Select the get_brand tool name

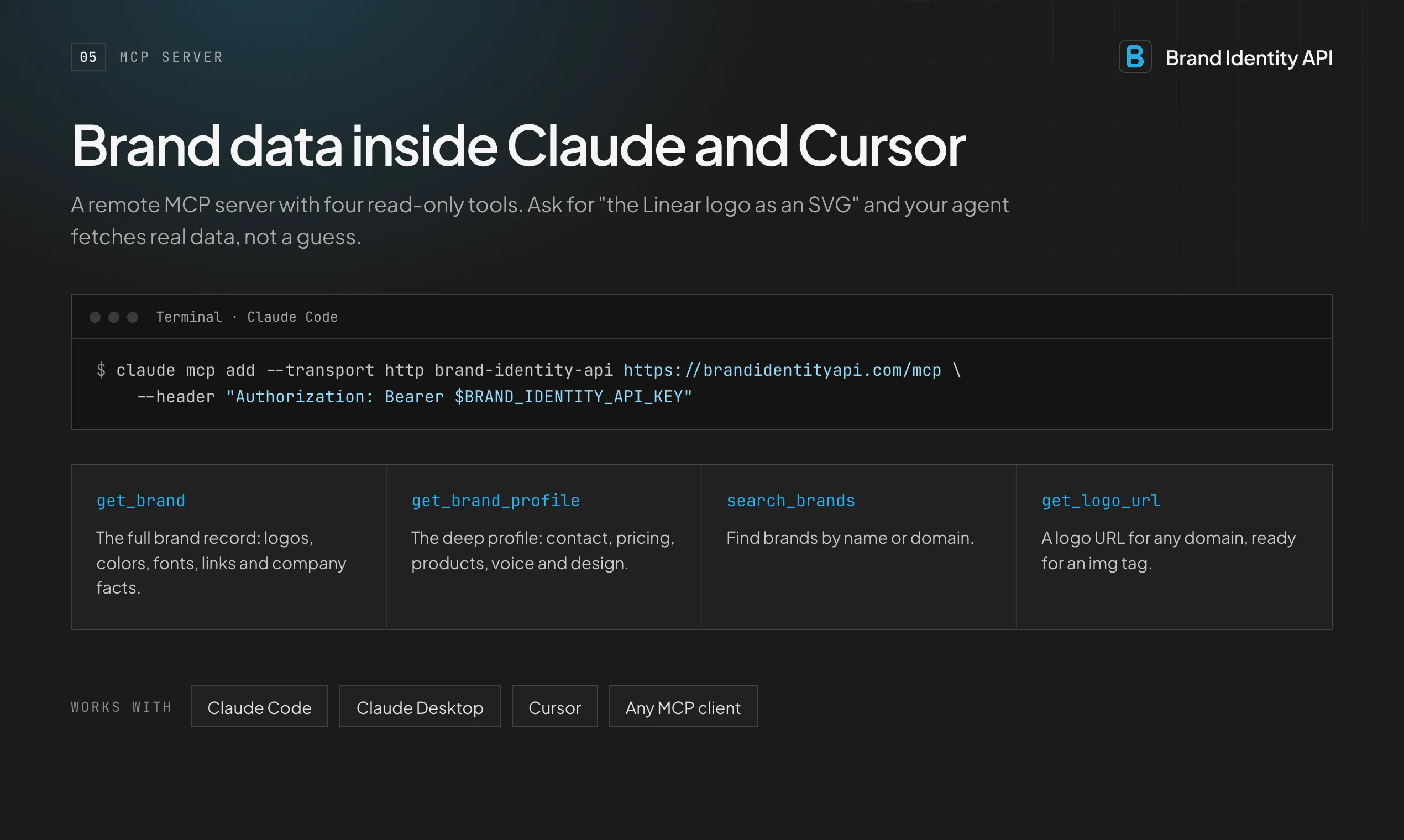click(x=141, y=501)
